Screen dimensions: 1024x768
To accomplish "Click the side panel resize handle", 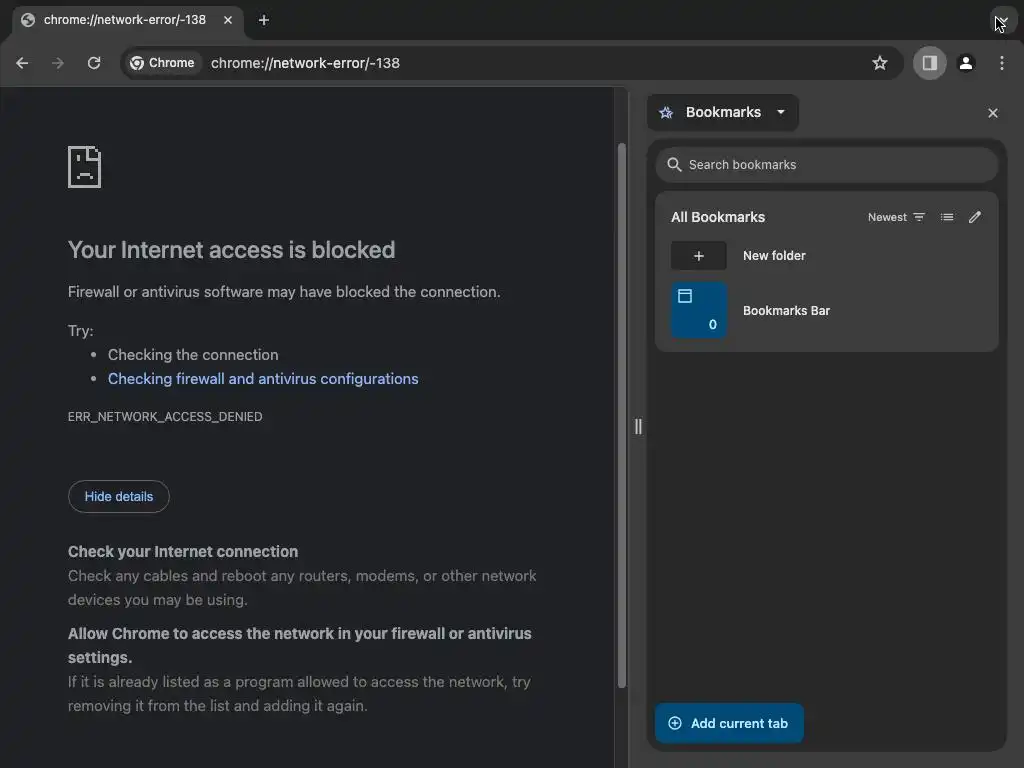I will click(638, 427).
